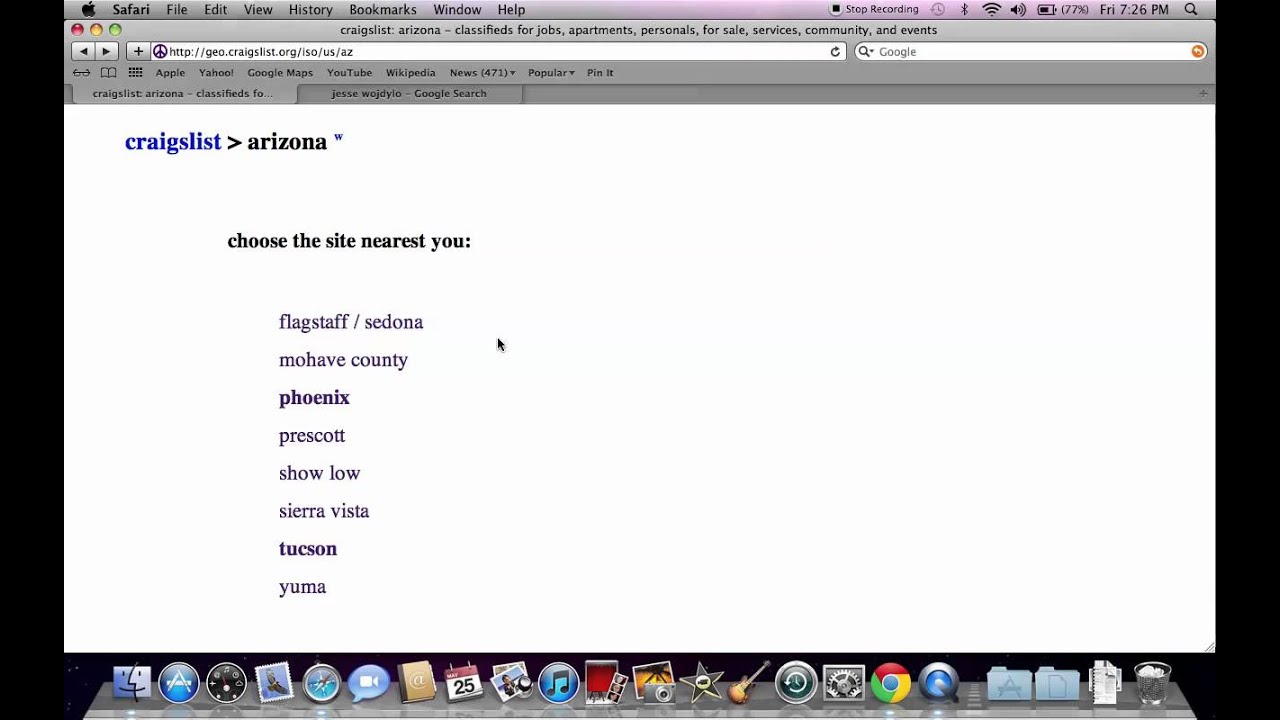This screenshot has height=720, width=1280.
Task: Open the Safari menu
Action: click(131, 9)
